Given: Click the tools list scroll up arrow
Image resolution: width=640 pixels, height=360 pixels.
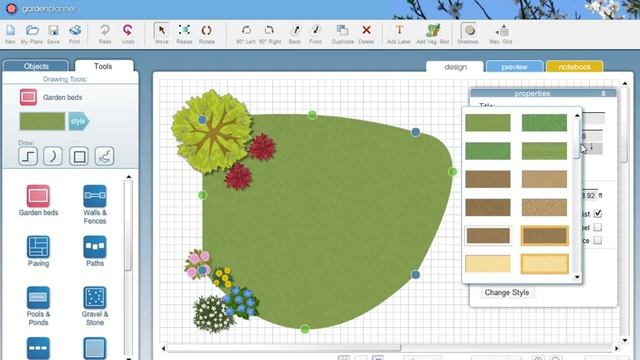Looking at the screenshot, I should 129,177.
